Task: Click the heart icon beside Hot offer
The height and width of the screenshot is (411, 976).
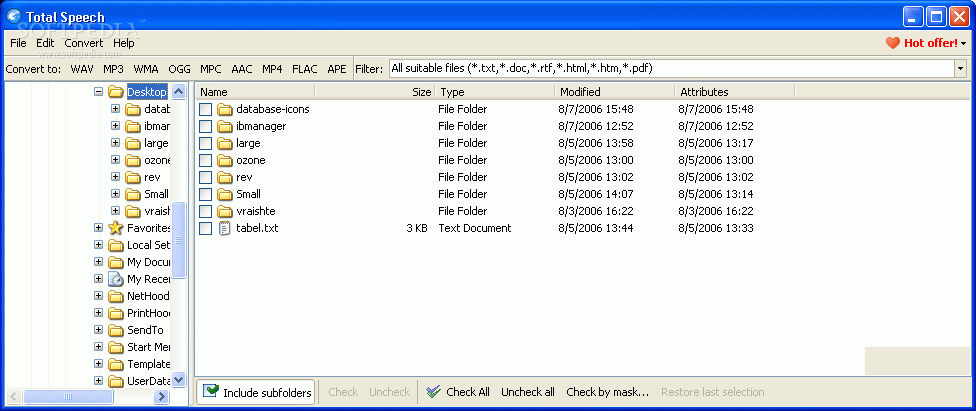Action: pos(893,43)
